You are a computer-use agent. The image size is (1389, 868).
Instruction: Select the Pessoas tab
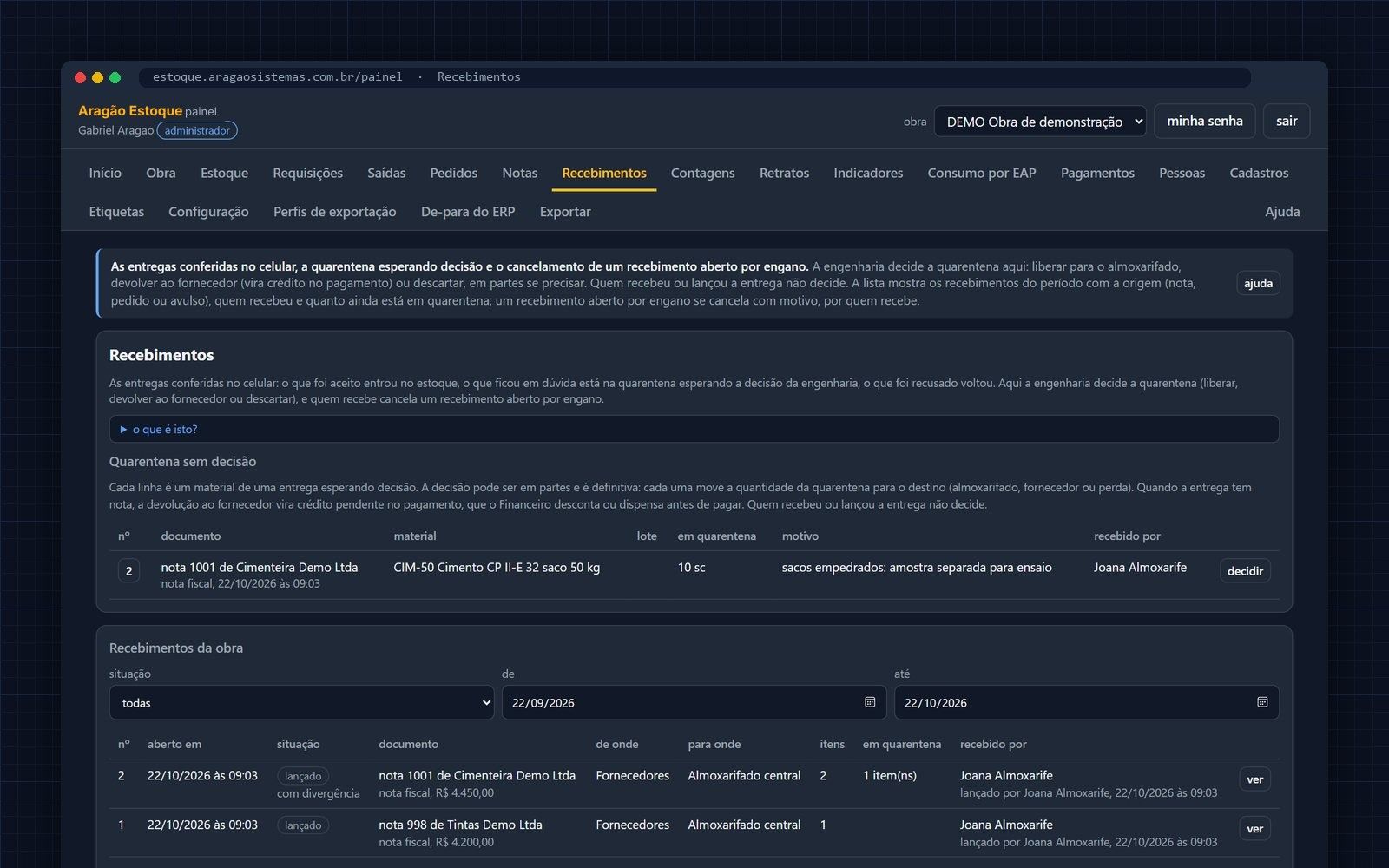[x=1182, y=173]
